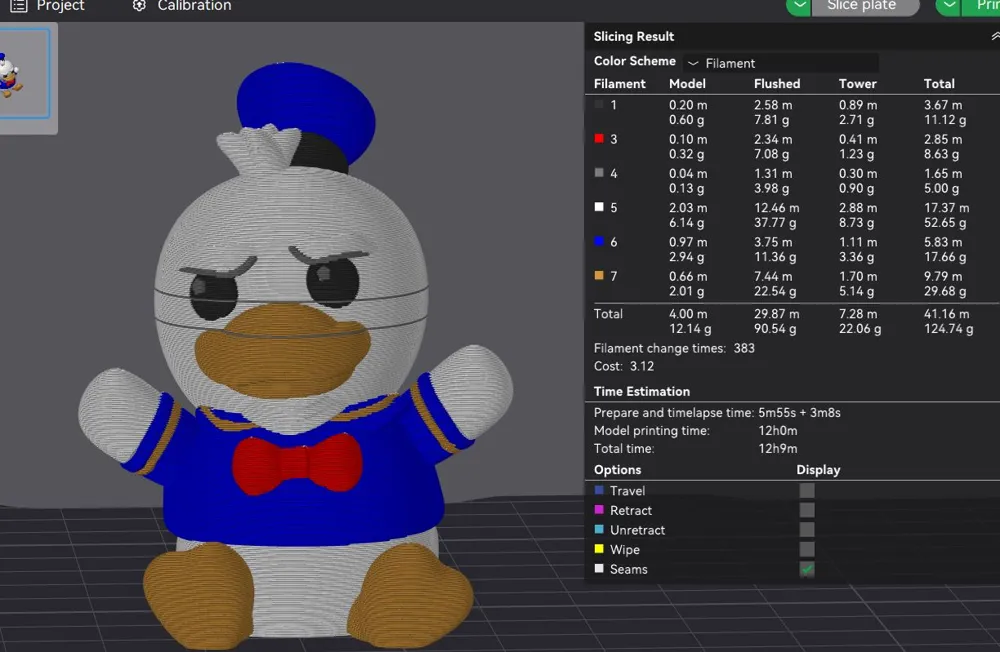Screen dimensions: 1000x652
Task: Enable the Wipe display checkbox
Action: pyautogui.click(x=807, y=549)
